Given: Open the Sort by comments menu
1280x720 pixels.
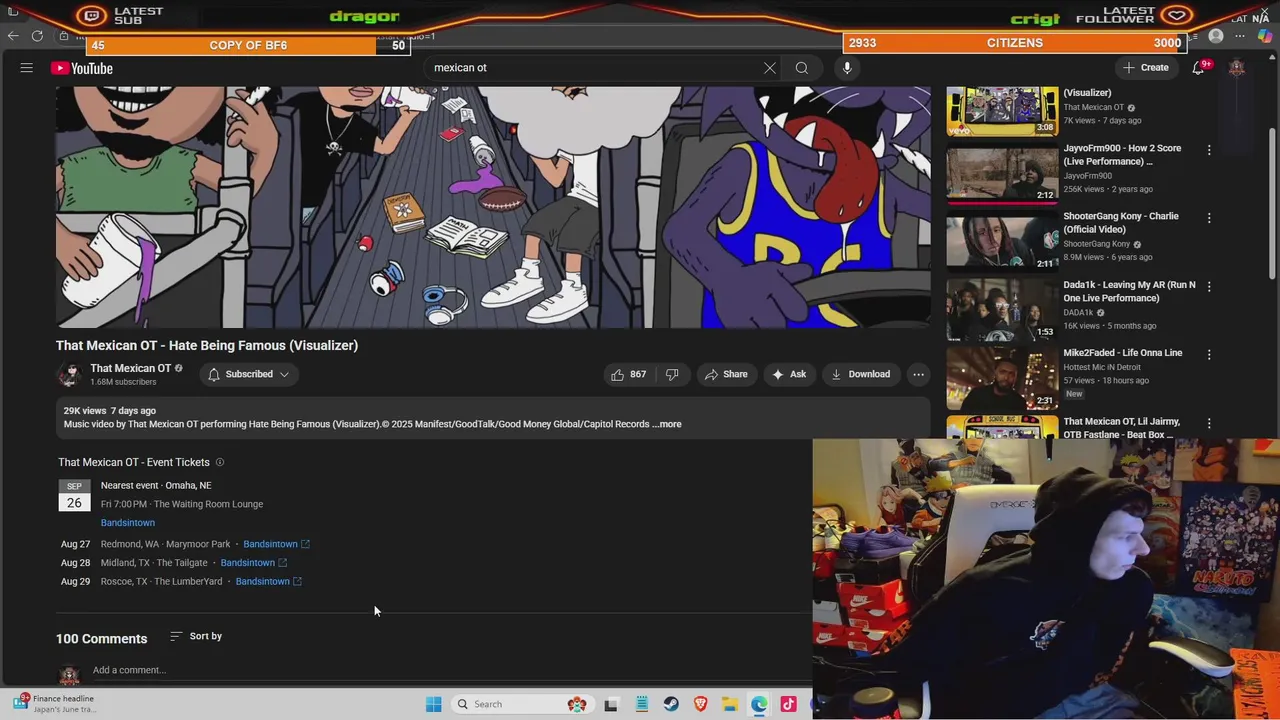Looking at the screenshot, I should 196,636.
